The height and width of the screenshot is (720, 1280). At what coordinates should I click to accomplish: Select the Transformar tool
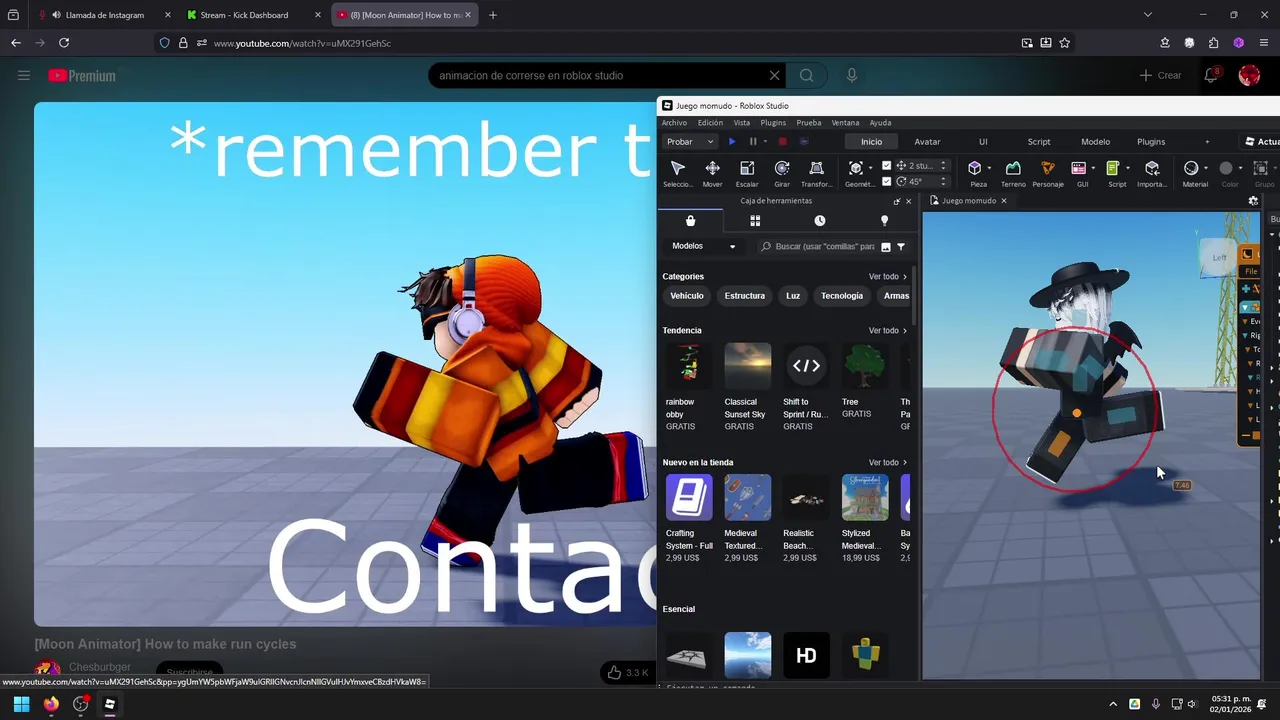coord(816,173)
